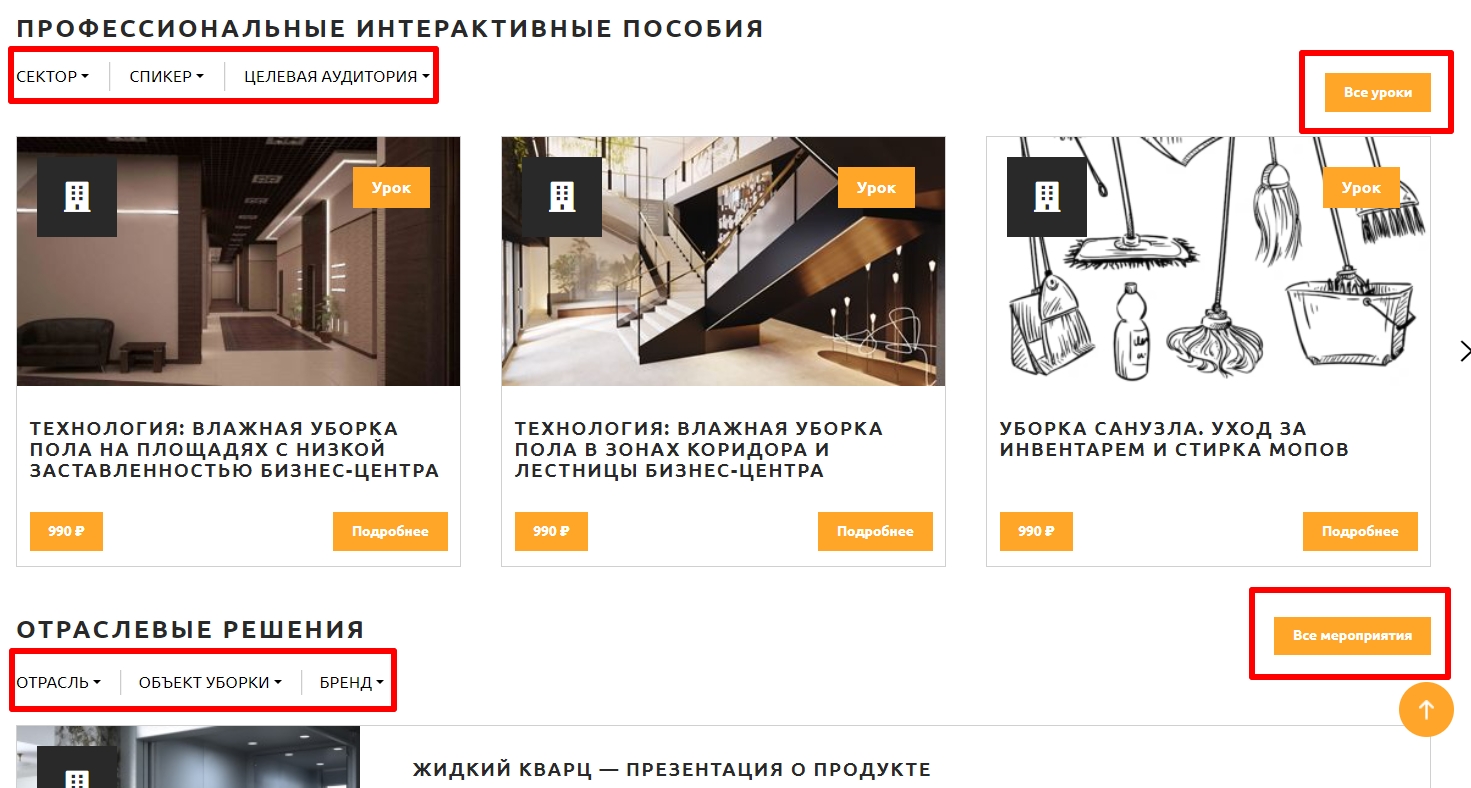
Task: Click the orange scroll-to-top arrow button
Action: [x=1426, y=710]
